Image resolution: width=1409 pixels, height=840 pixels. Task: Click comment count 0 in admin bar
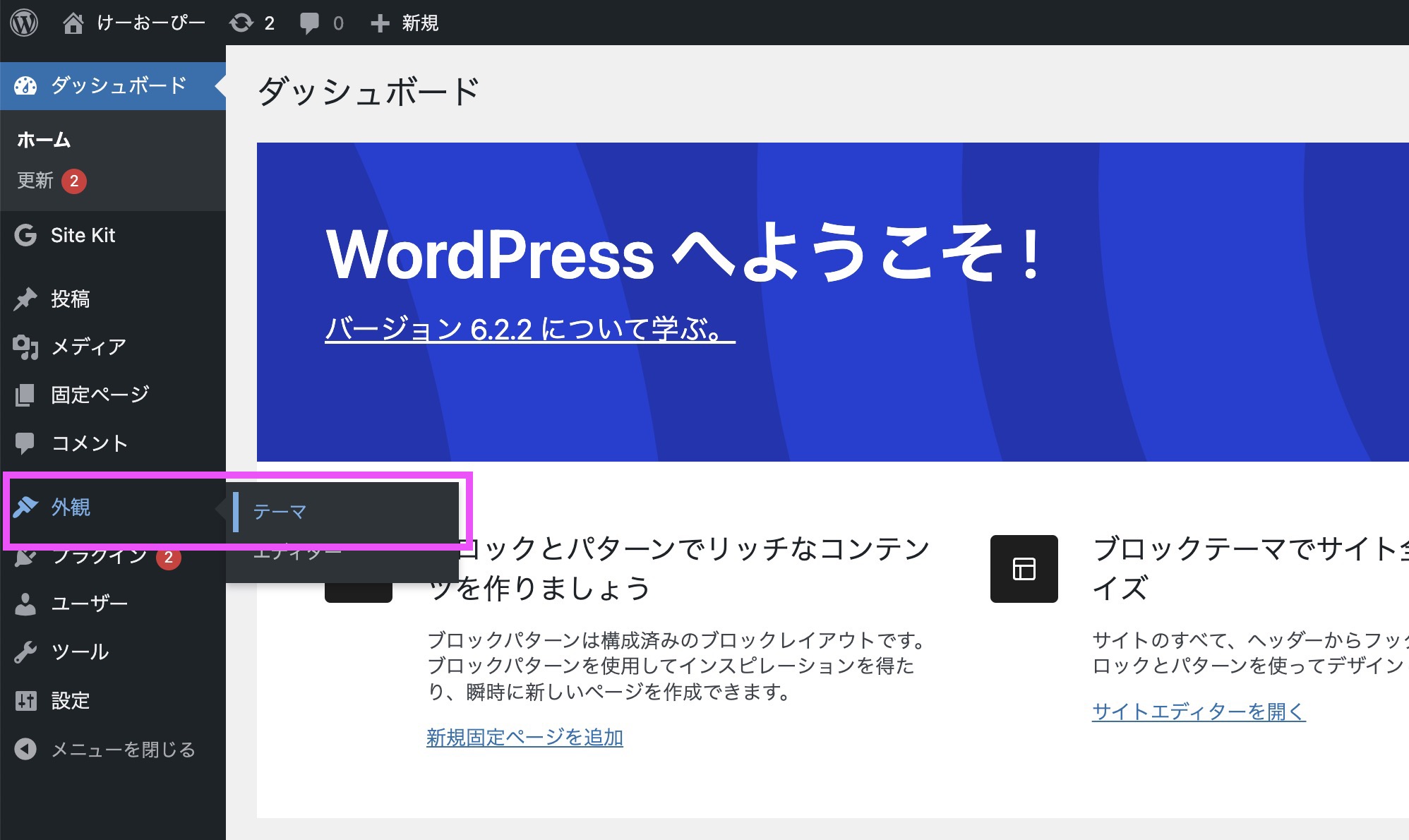338,23
